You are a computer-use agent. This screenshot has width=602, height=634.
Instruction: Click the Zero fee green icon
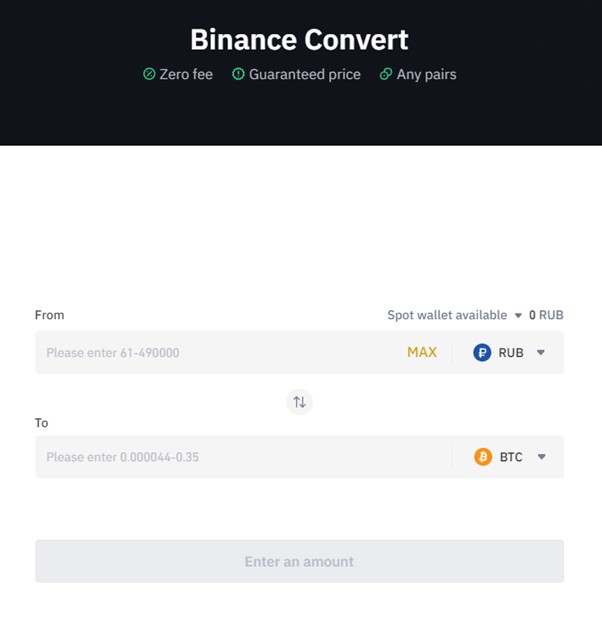(x=149, y=74)
